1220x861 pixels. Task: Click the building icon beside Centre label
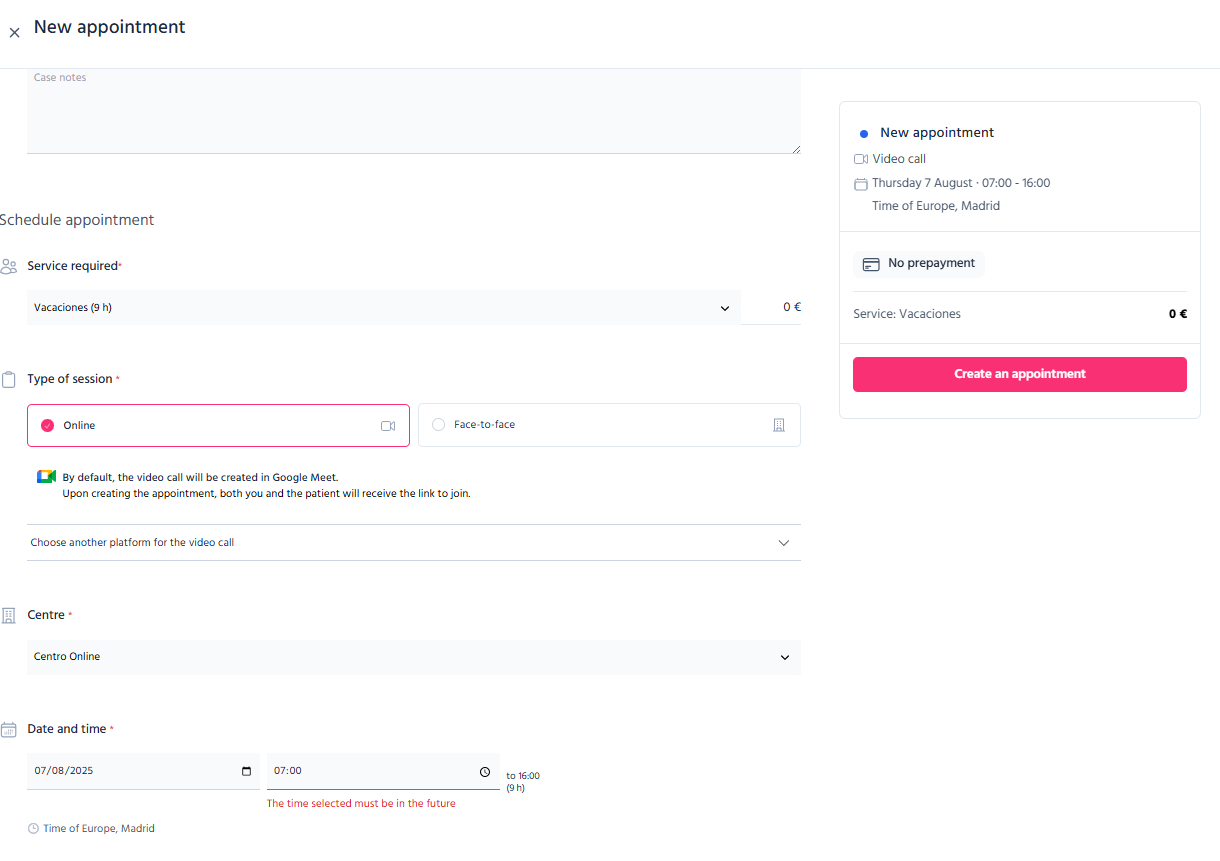(9, 616)
